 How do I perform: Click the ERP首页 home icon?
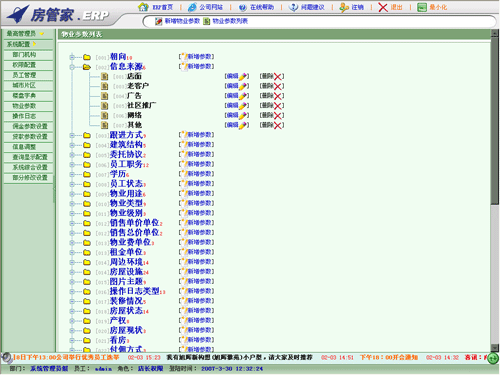pyautogui.click(x=143, y=7)
